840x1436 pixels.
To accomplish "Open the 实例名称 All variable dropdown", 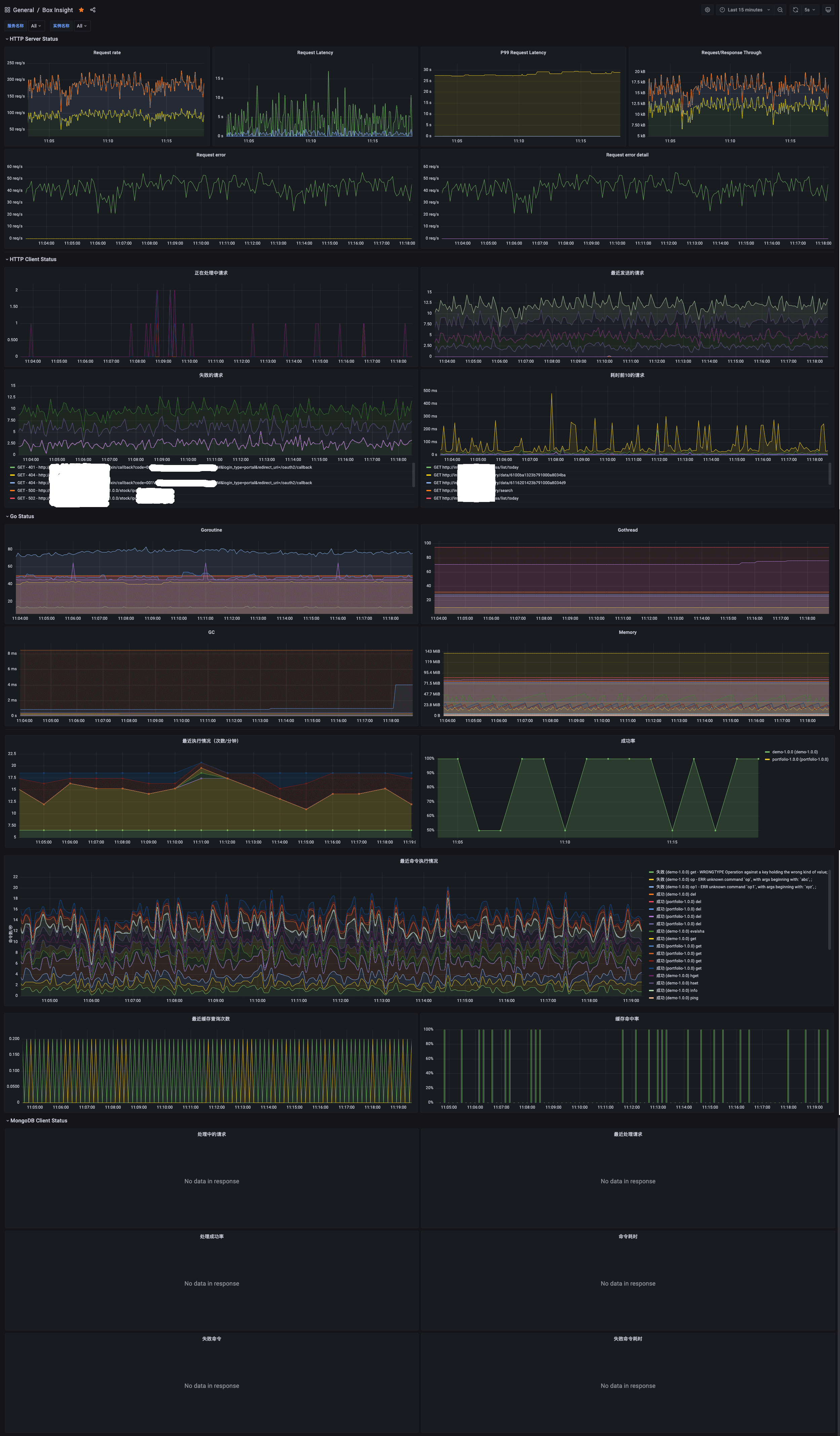I will (x=82, y=26).
